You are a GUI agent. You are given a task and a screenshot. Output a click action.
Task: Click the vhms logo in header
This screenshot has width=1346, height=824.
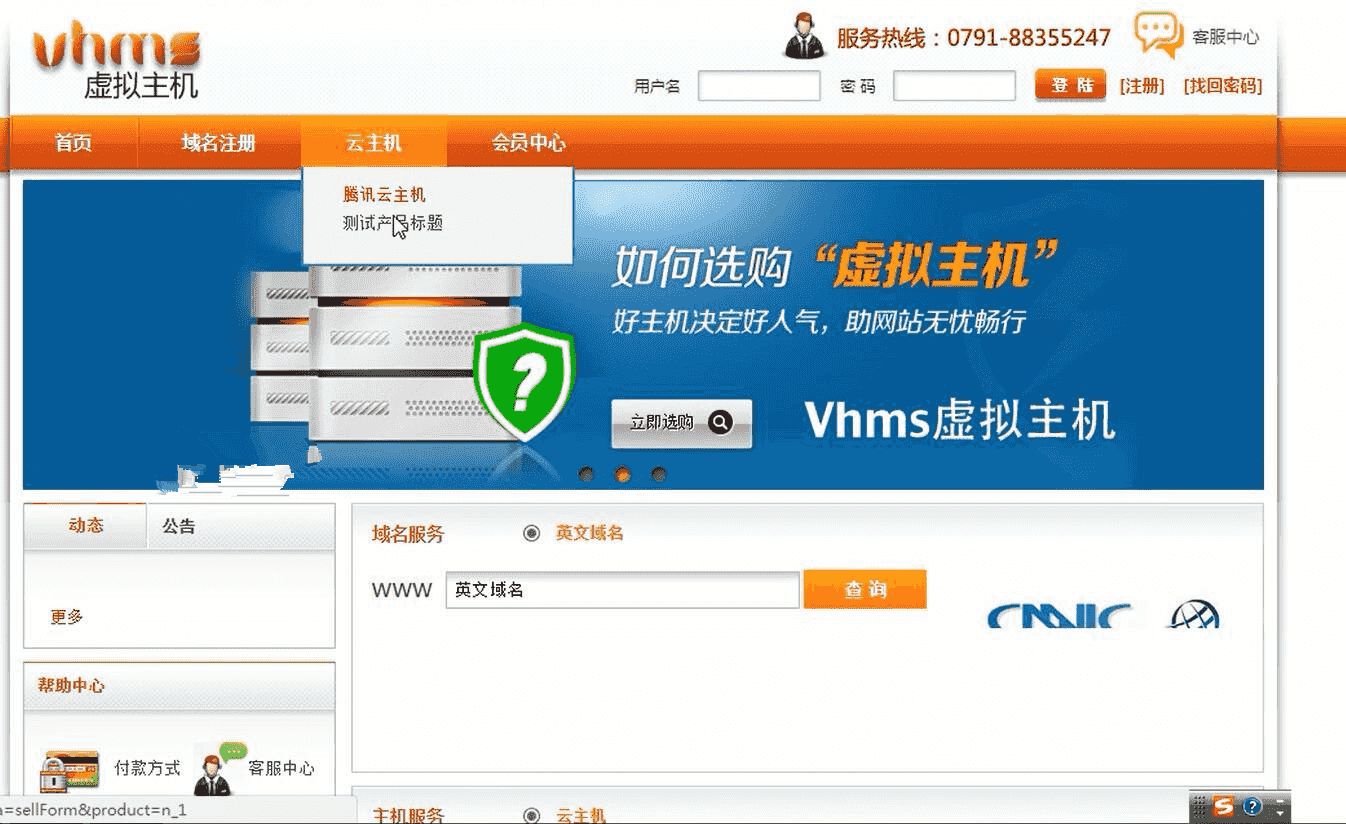(116, 62)
